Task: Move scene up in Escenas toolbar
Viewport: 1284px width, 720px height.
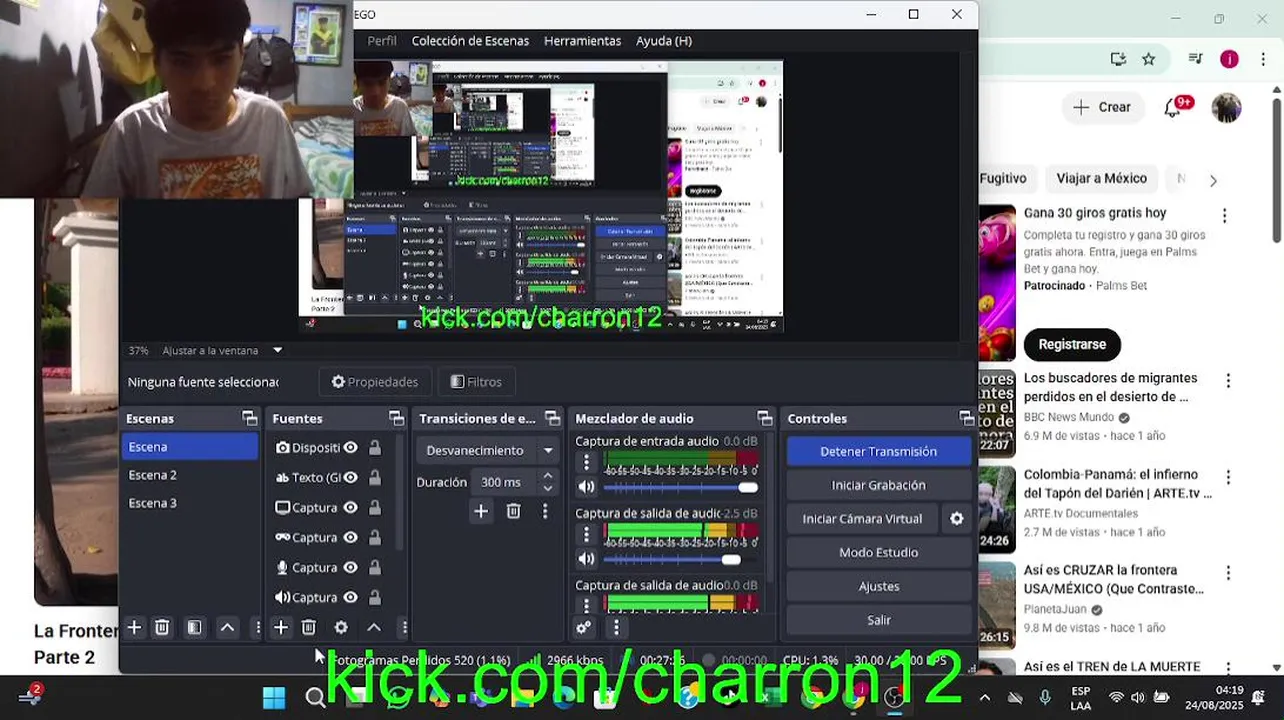Action: tap(227, 628)
